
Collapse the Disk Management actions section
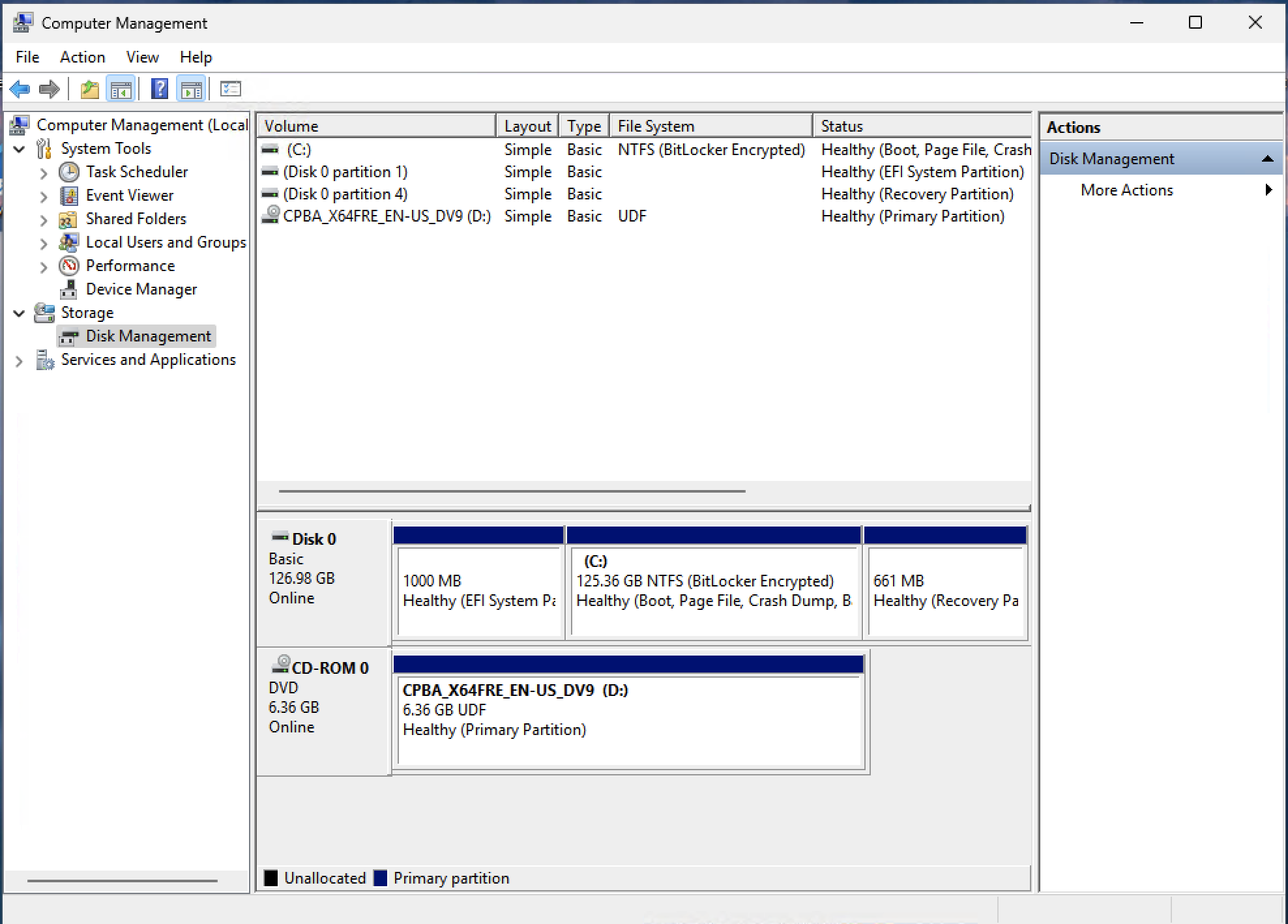tap(1267, 159)
